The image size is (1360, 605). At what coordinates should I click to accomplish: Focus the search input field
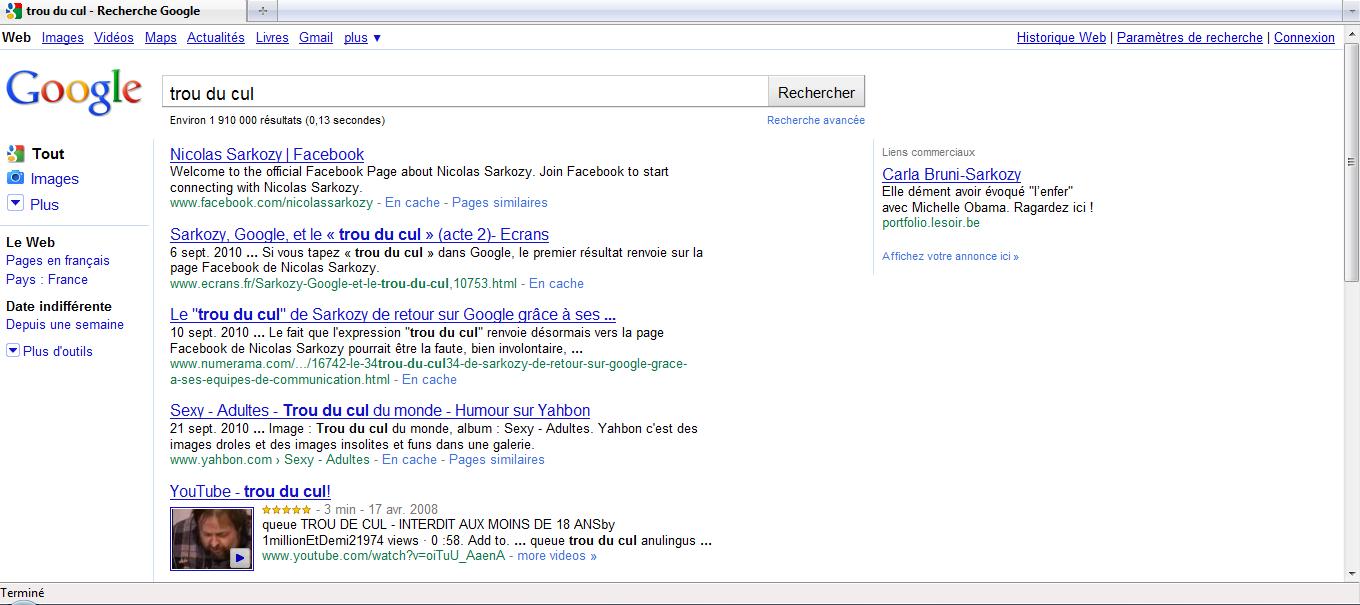click(x=465, y=92)
